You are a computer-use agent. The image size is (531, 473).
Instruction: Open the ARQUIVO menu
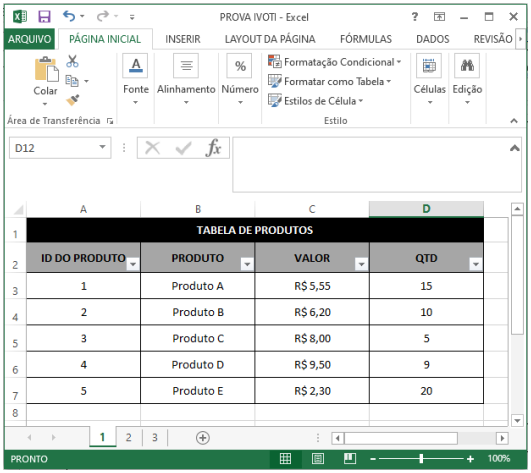click(x=29, y=39)
